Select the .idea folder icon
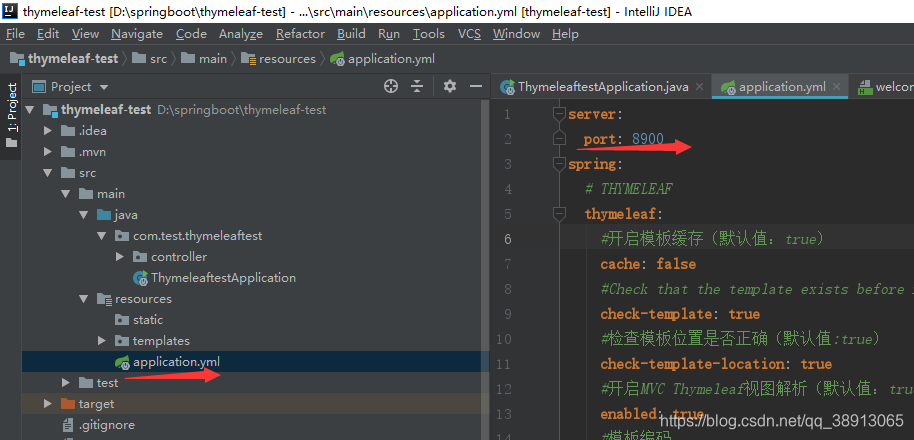 click(x=68, y=131)
